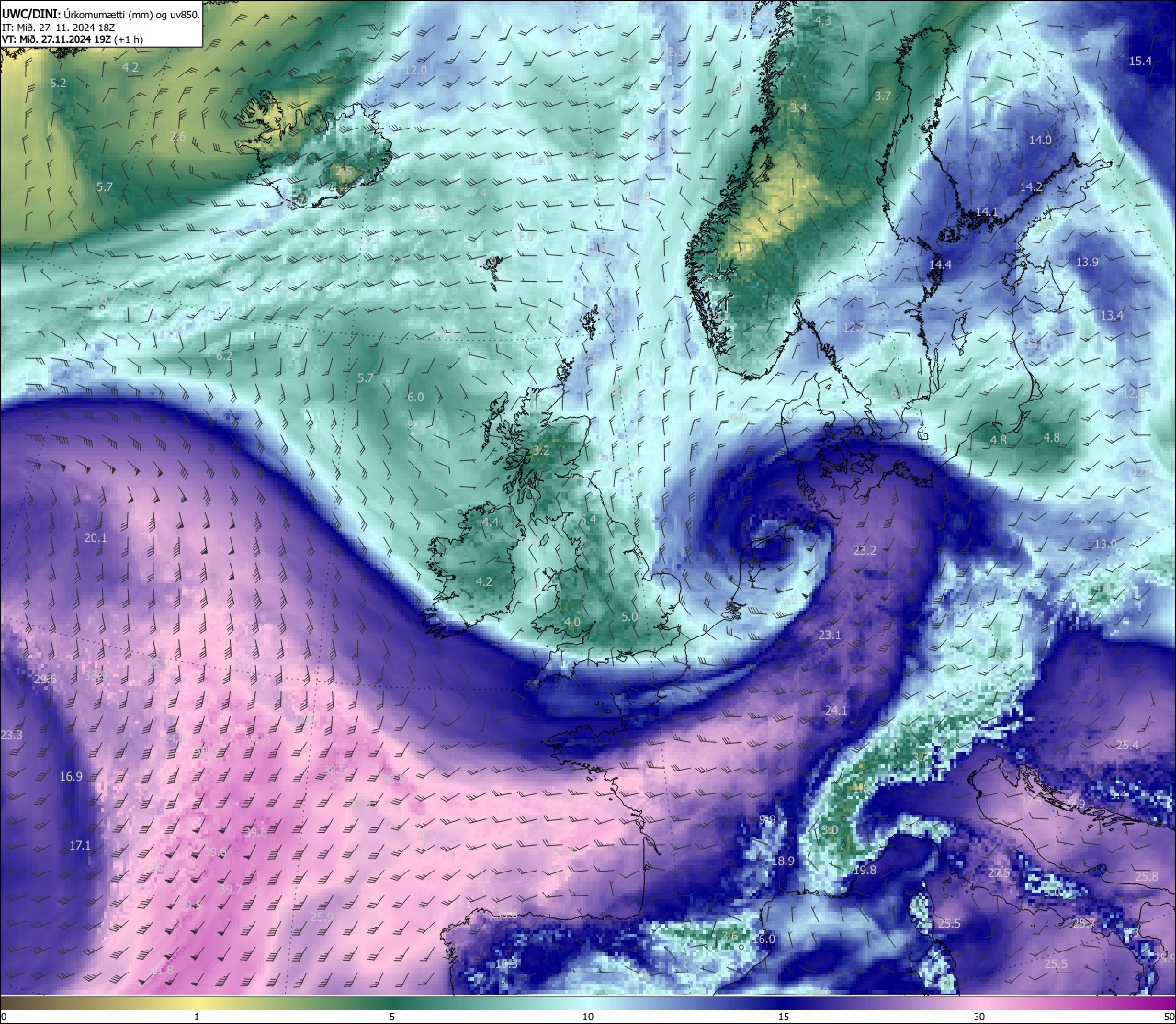This screenshot has height=1024, width=1176.
Task: Click the 4.0 value over Wales
Action: (572, 623)
